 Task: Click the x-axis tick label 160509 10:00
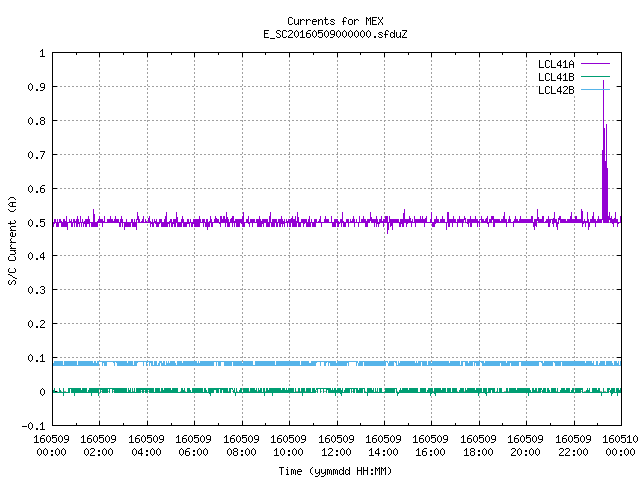[288, 445]
